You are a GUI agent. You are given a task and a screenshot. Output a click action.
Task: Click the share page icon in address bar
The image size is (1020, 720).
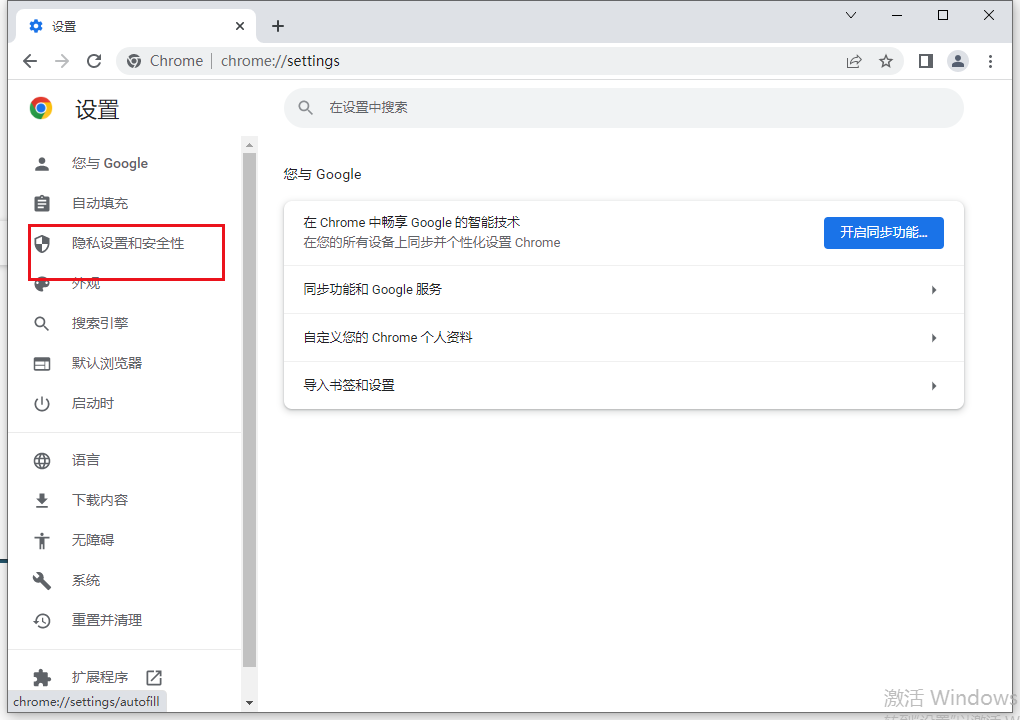853,61
